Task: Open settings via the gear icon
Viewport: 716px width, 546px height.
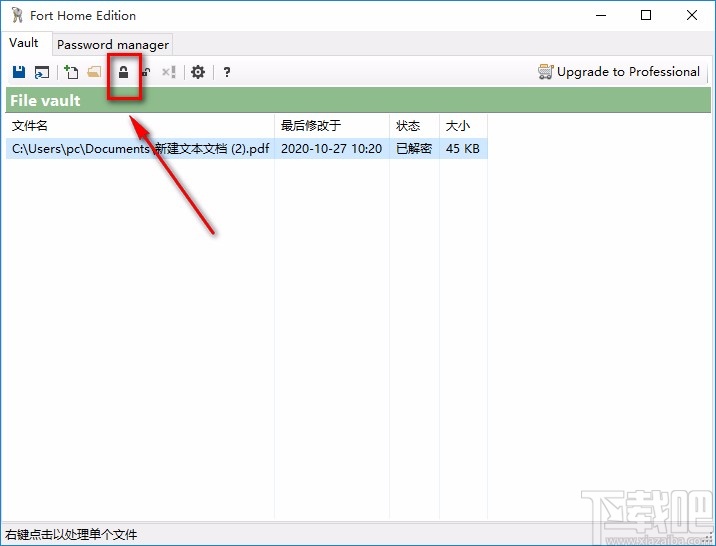Action: click(198, 72)
